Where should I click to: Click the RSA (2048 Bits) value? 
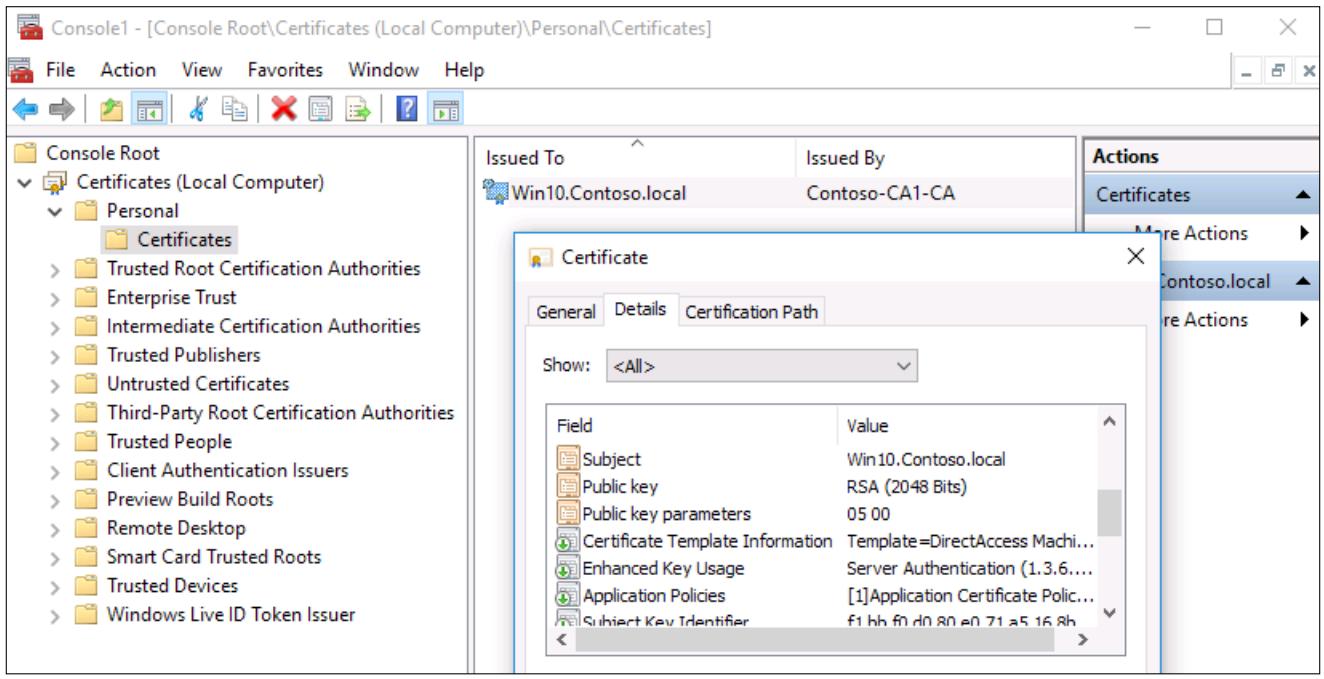[907, 487]
